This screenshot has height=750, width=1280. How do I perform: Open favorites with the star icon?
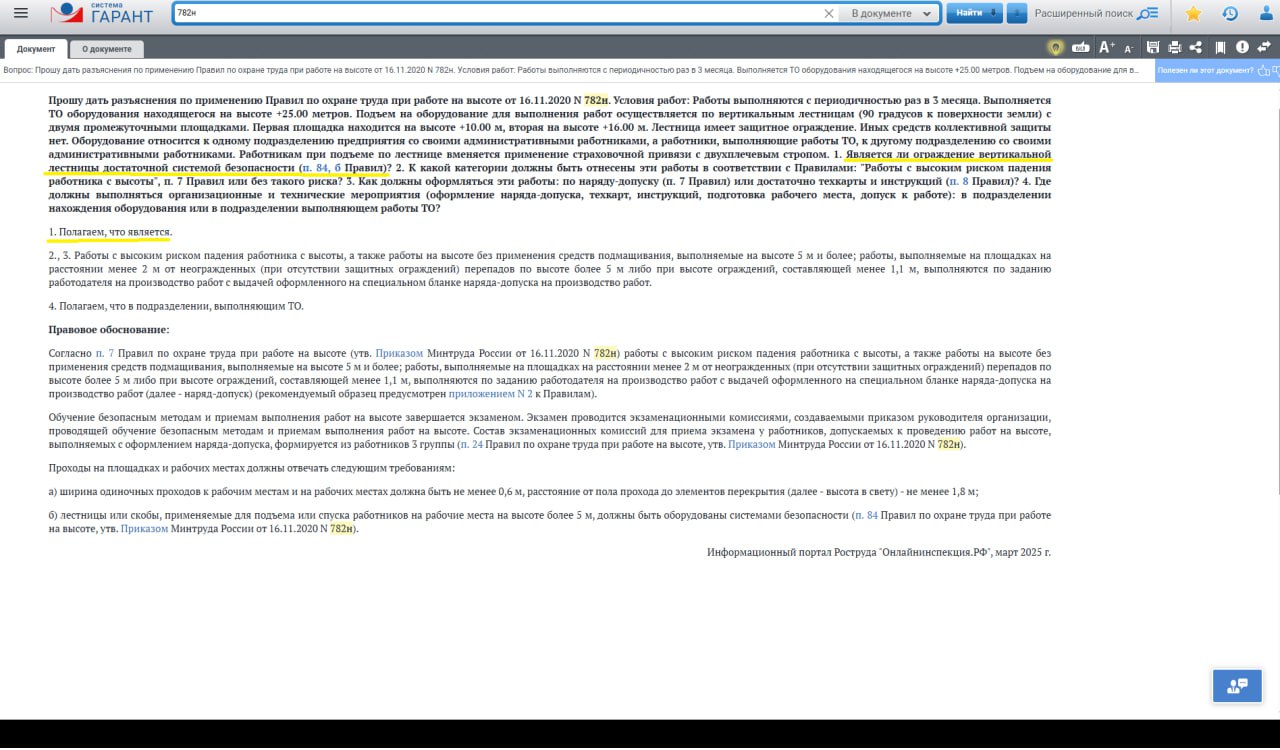(1192, 14)
